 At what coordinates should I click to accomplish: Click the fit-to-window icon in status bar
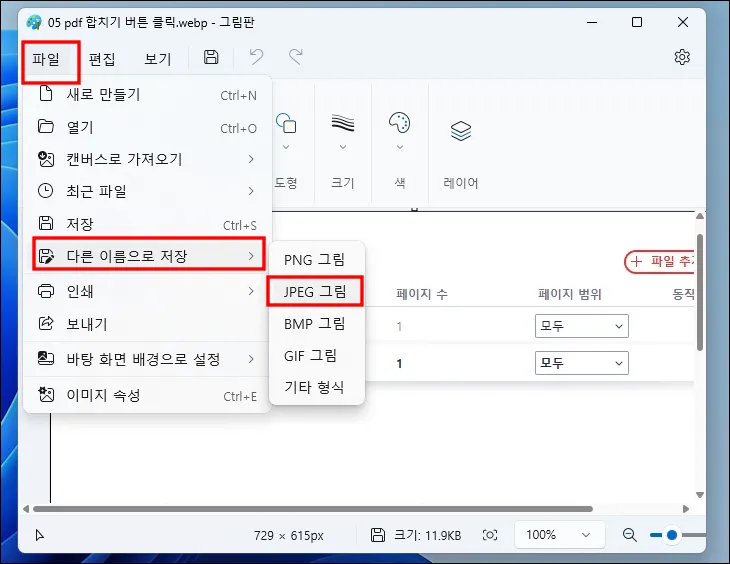point(490,535)
